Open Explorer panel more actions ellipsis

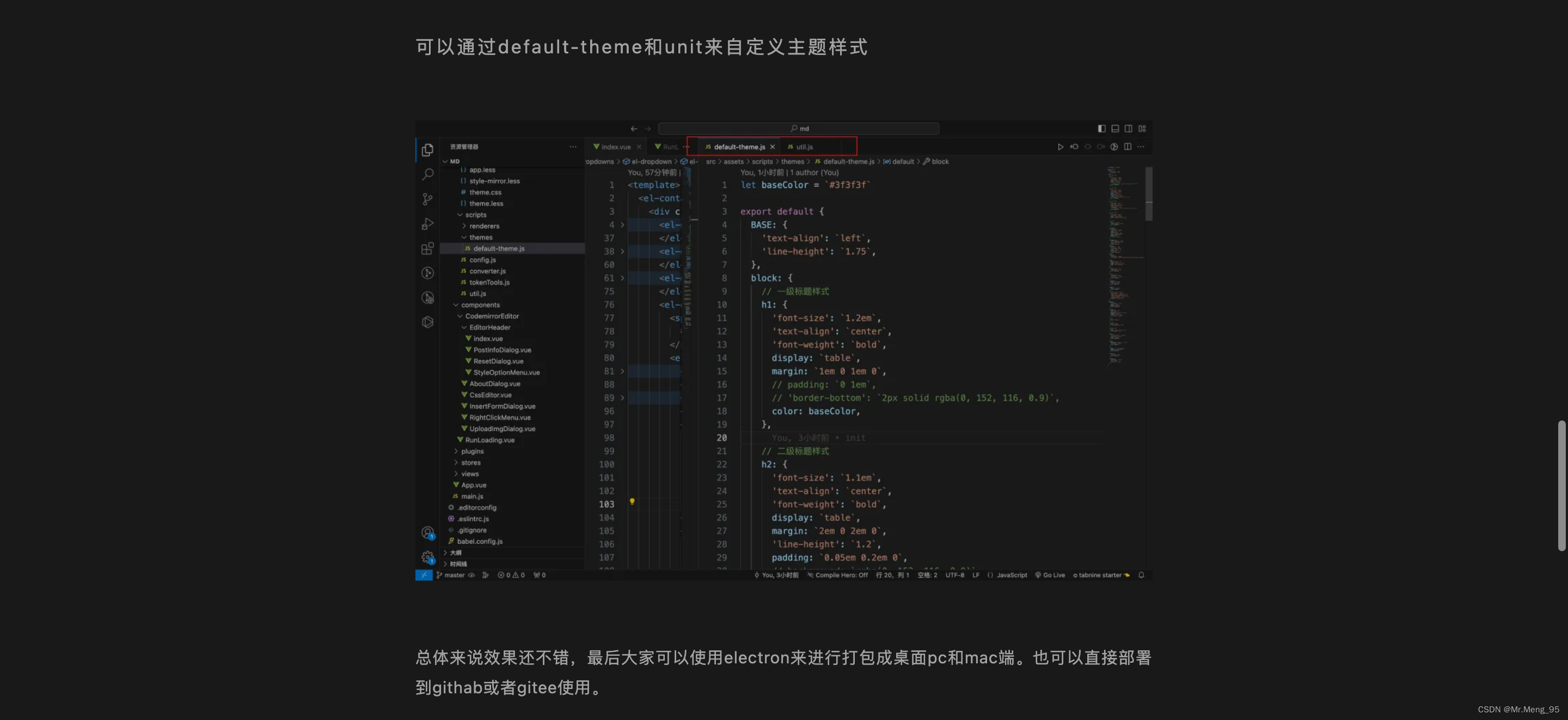coord(572,147)
